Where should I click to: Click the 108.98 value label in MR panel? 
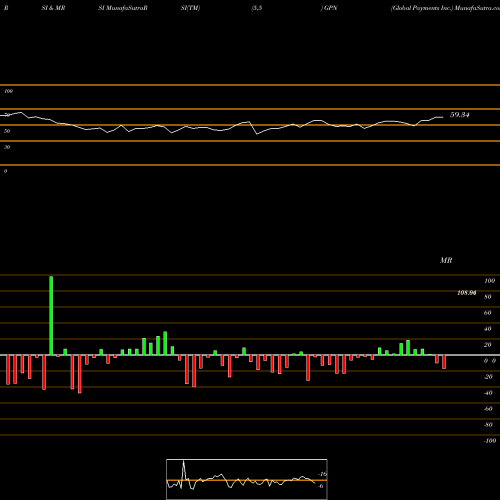[467, 293]
